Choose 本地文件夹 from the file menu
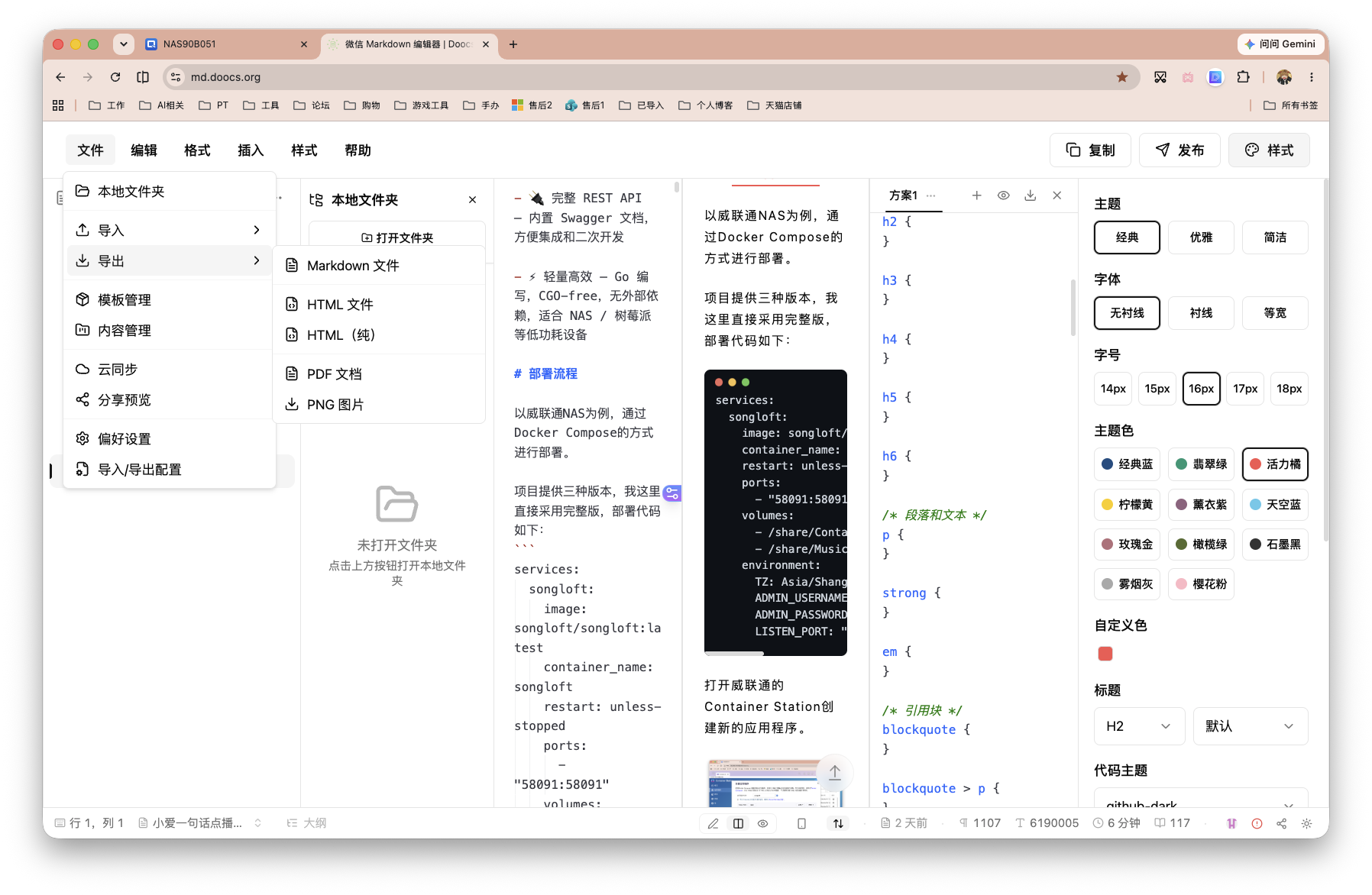 170,191
